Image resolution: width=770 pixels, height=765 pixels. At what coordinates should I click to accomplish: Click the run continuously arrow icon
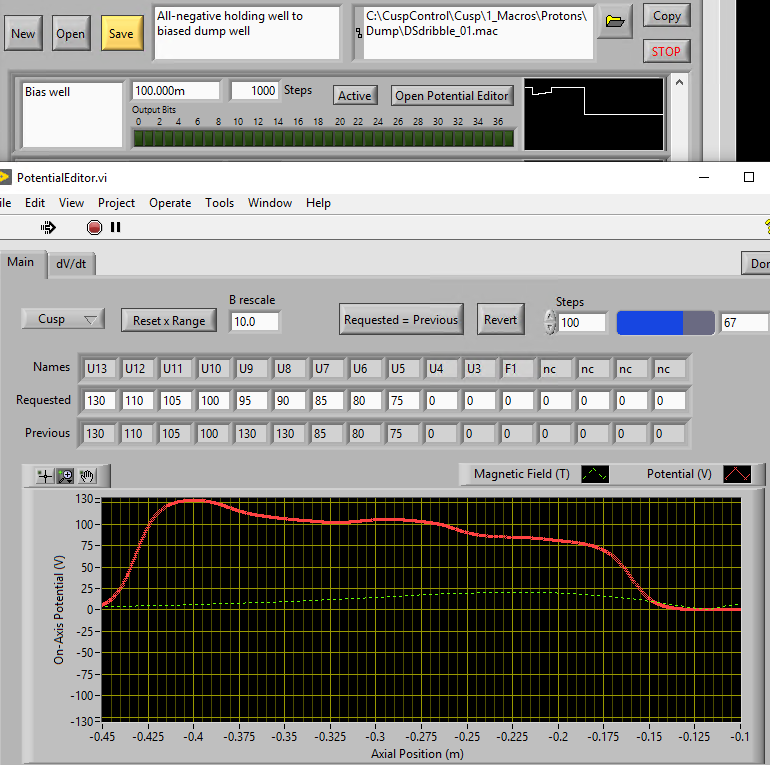[x=47, y=227]
